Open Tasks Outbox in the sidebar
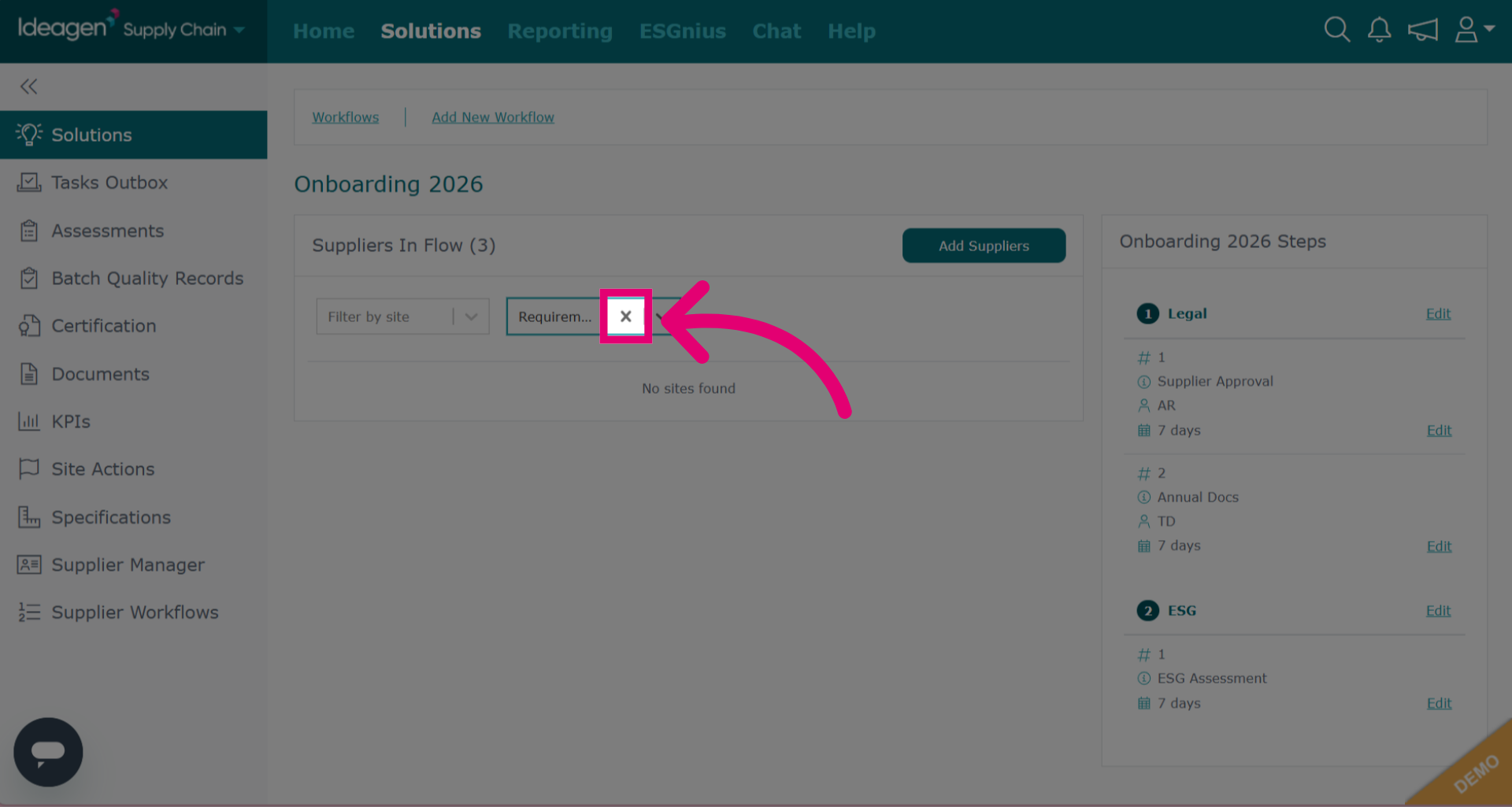This screenshot has height=807, width=1512. [x=109, y=183]
